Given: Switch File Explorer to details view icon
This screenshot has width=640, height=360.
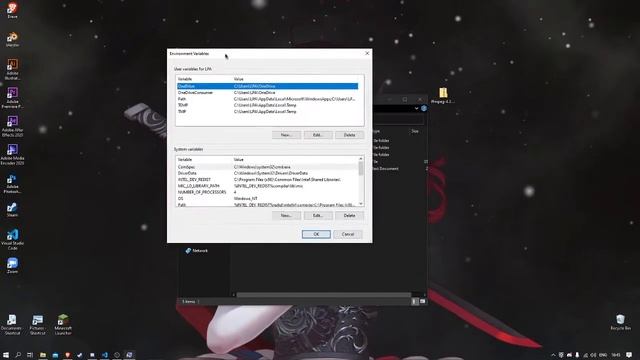Looking at the screenshot, I should 415,302.
